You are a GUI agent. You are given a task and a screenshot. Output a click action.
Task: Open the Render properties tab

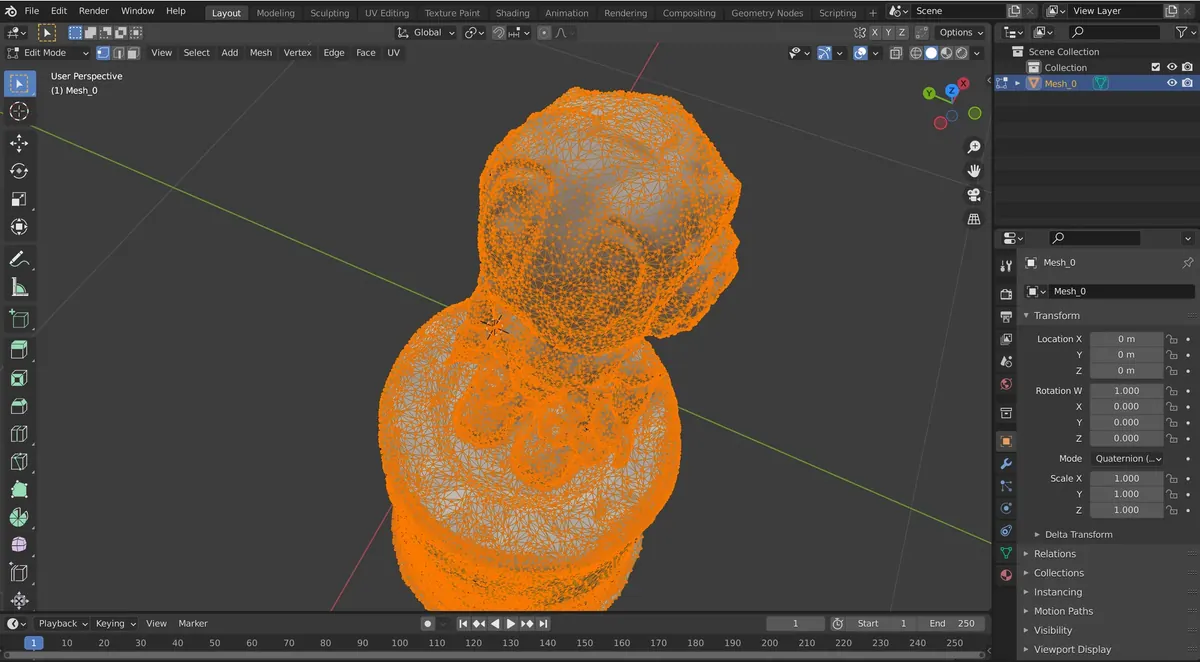coord(1006,294)
